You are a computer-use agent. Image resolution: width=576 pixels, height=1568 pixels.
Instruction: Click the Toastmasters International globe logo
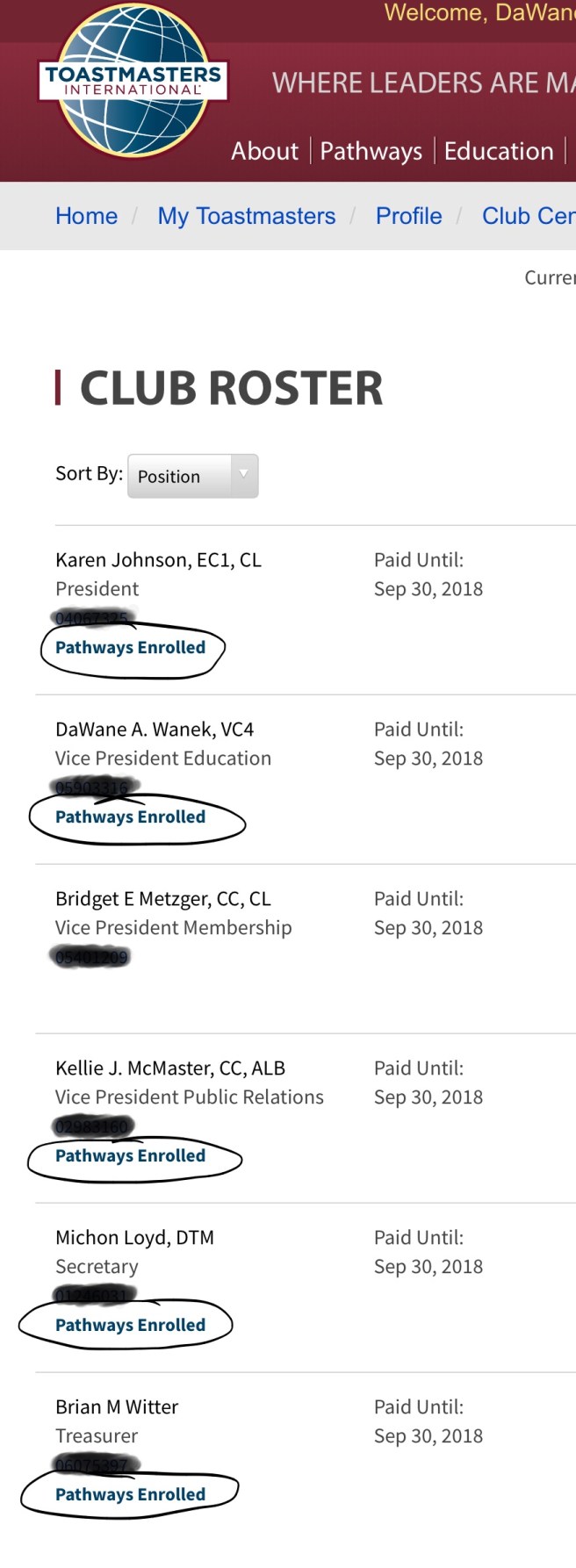133,81
